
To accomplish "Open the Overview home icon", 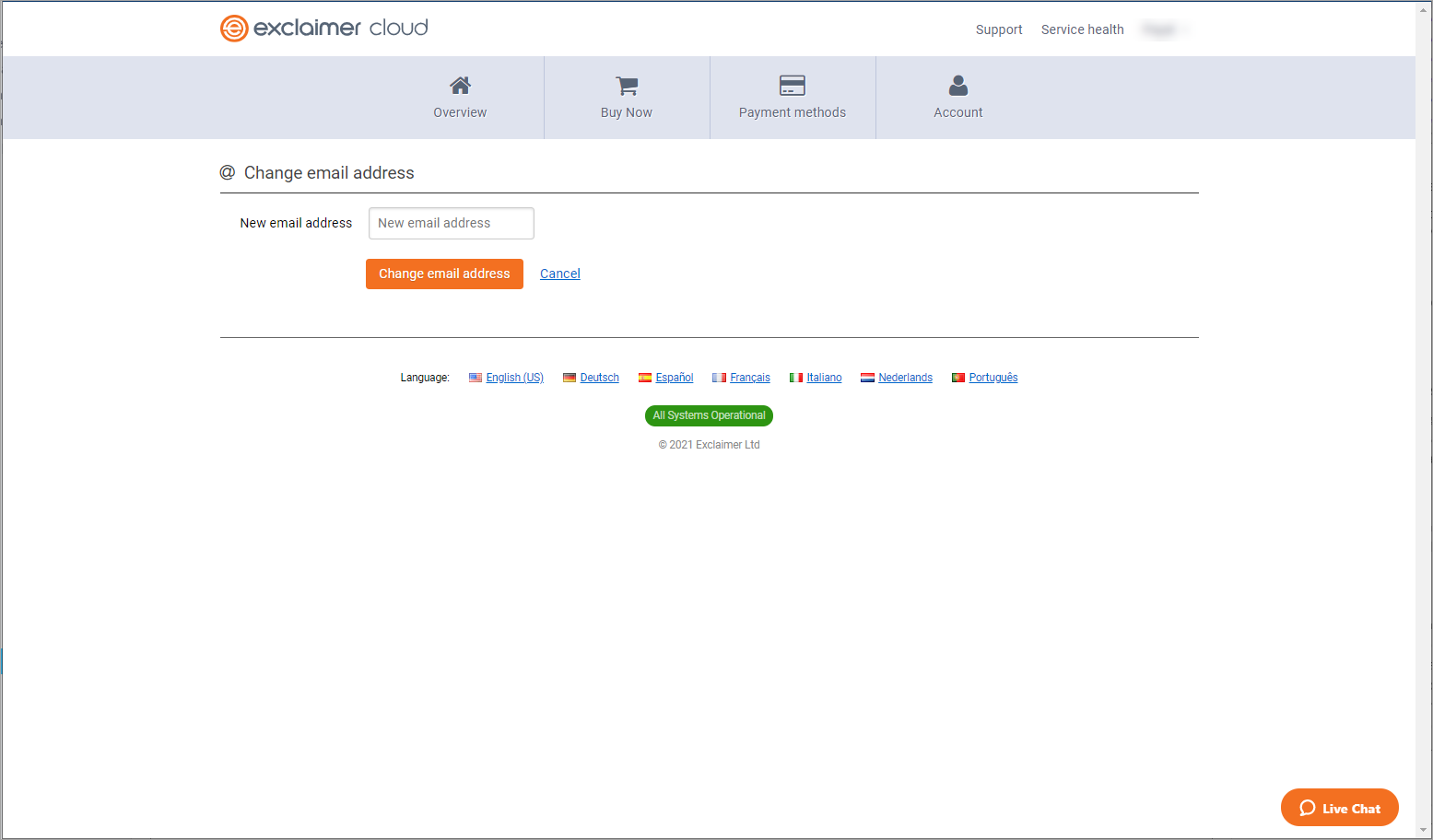I will [460, 86].
